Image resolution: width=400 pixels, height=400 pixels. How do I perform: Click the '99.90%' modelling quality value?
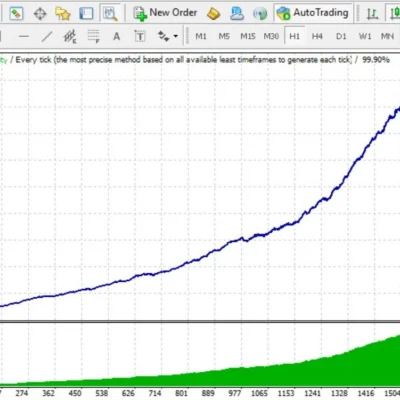click(x=376, y=60)
